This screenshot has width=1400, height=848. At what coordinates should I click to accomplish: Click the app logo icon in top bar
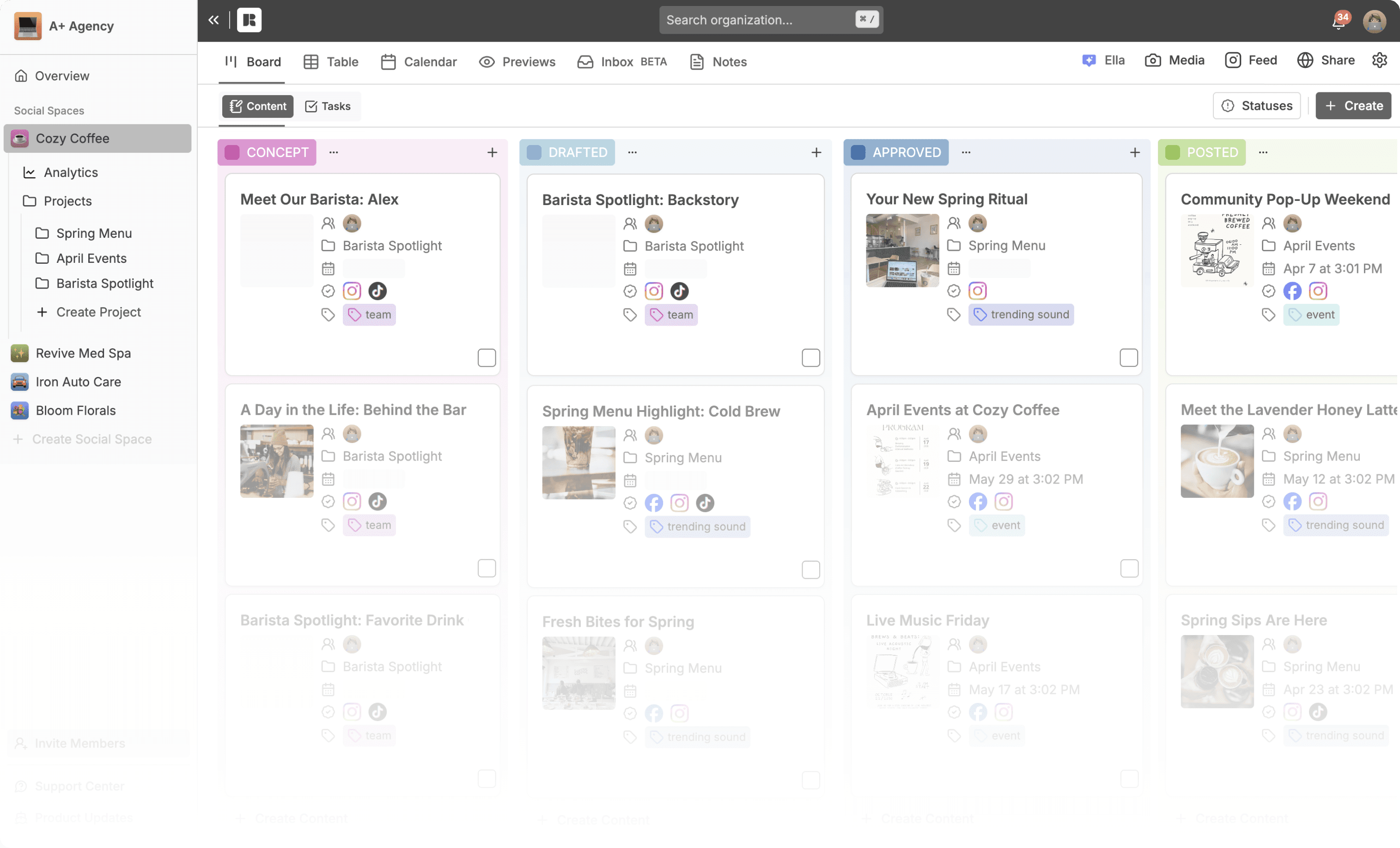[x=249, y=20]
